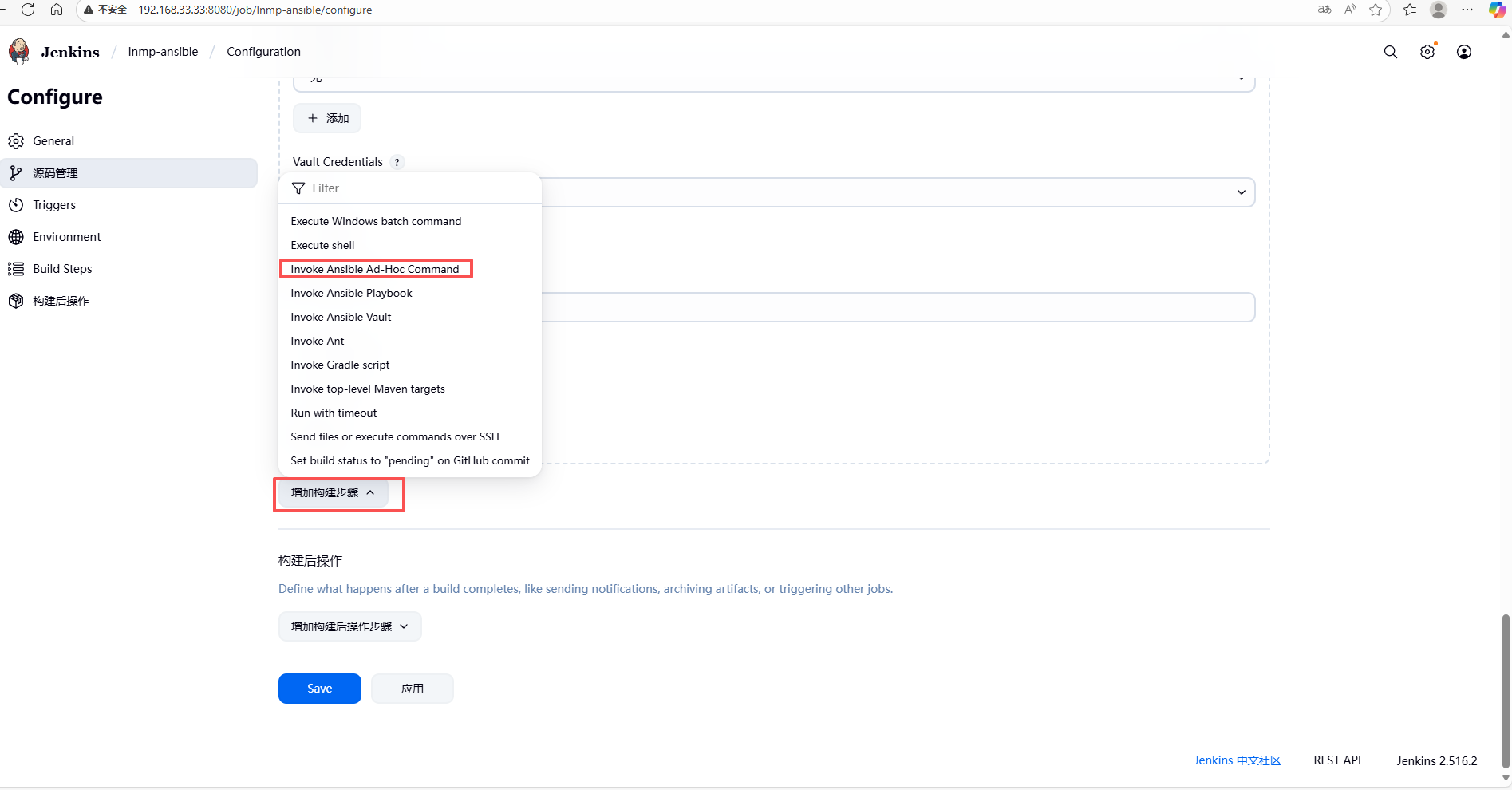The width and height of the screenshot is (1512, 790).
Task: Add page to favorites star icon
Action: pyautogui.click(x=1376, y=10)
